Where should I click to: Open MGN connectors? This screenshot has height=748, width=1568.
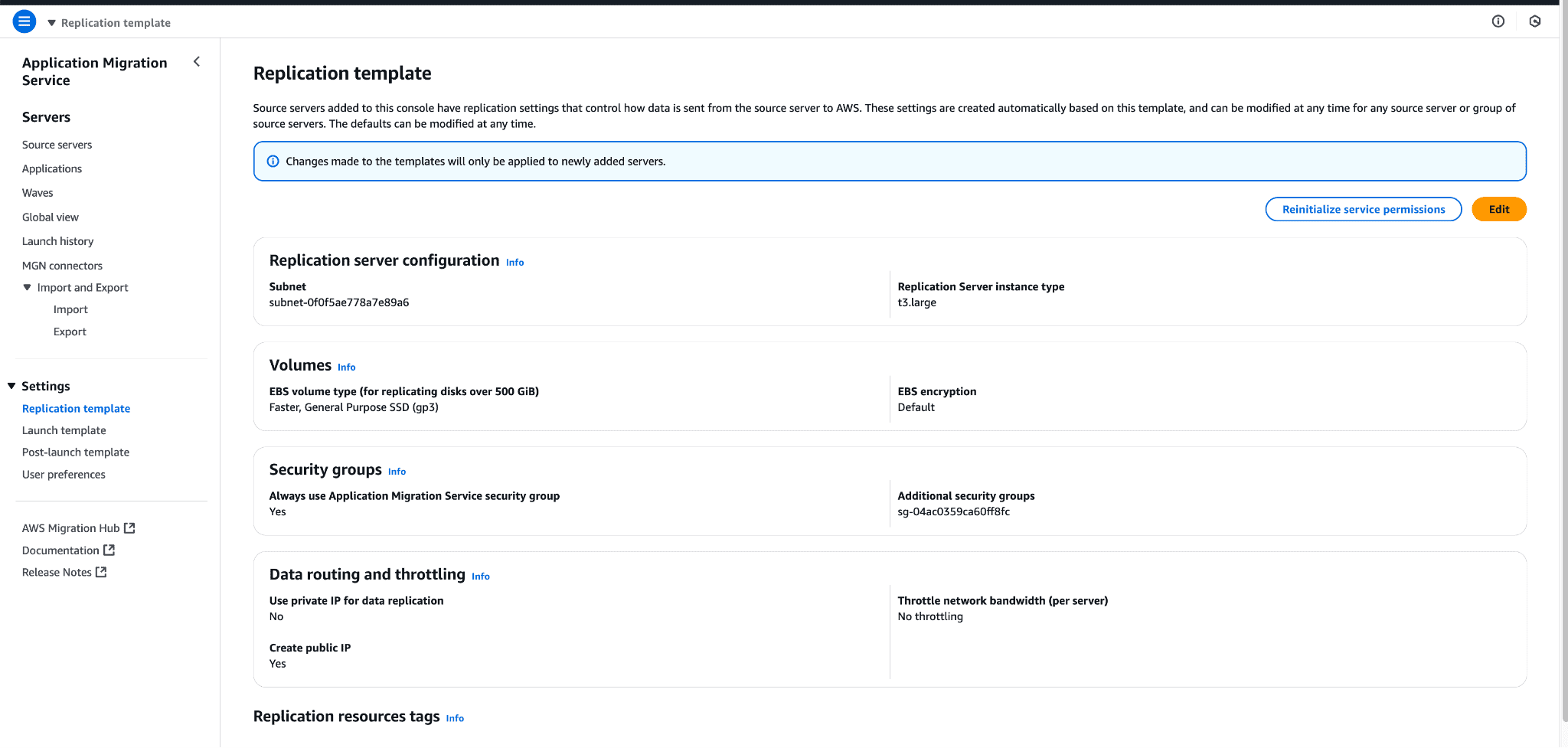click(x=62, y=266)
